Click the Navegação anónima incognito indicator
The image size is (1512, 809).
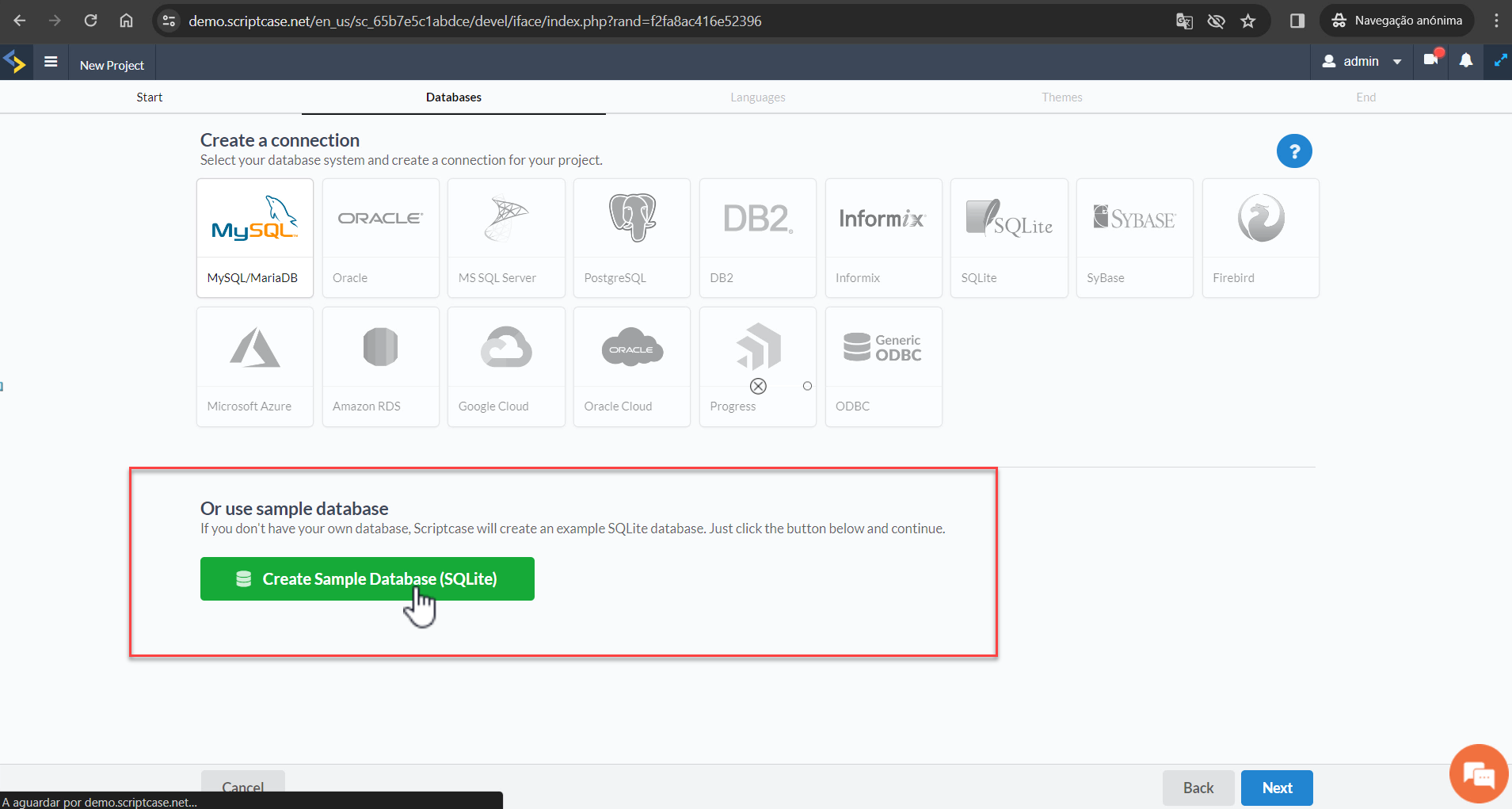[1397, 21]
